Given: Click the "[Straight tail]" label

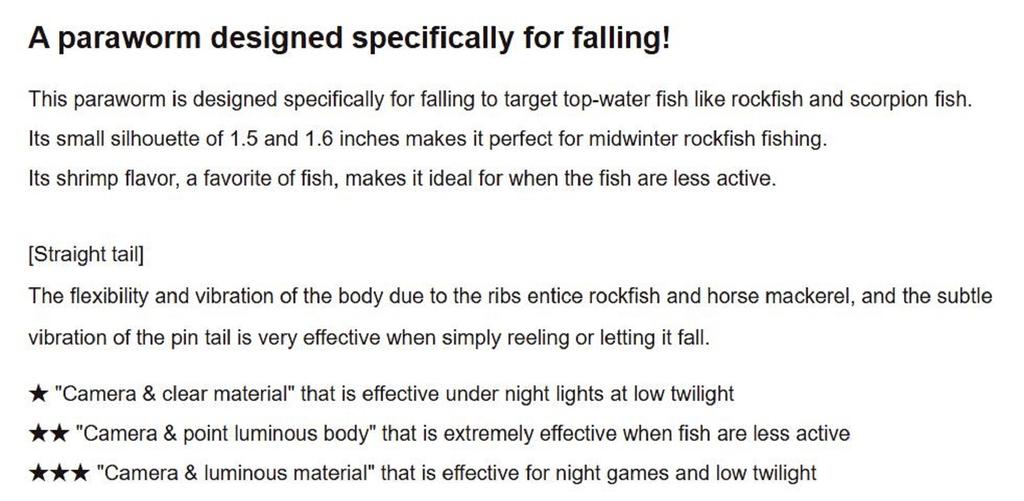Looking at the screenshot, I should pos(86,254).
